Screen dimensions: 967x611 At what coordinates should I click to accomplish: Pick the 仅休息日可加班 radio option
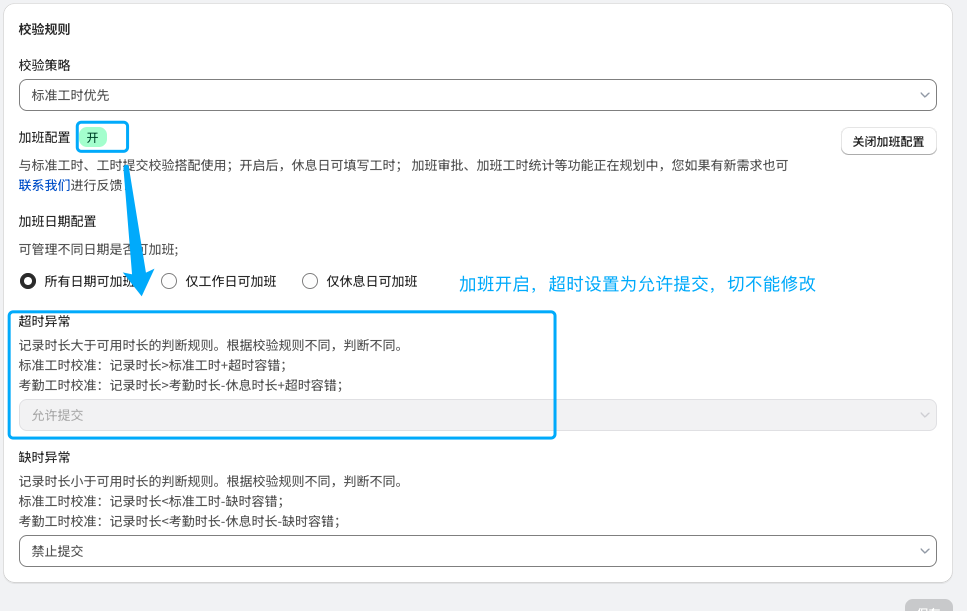[x=310, y=281]
